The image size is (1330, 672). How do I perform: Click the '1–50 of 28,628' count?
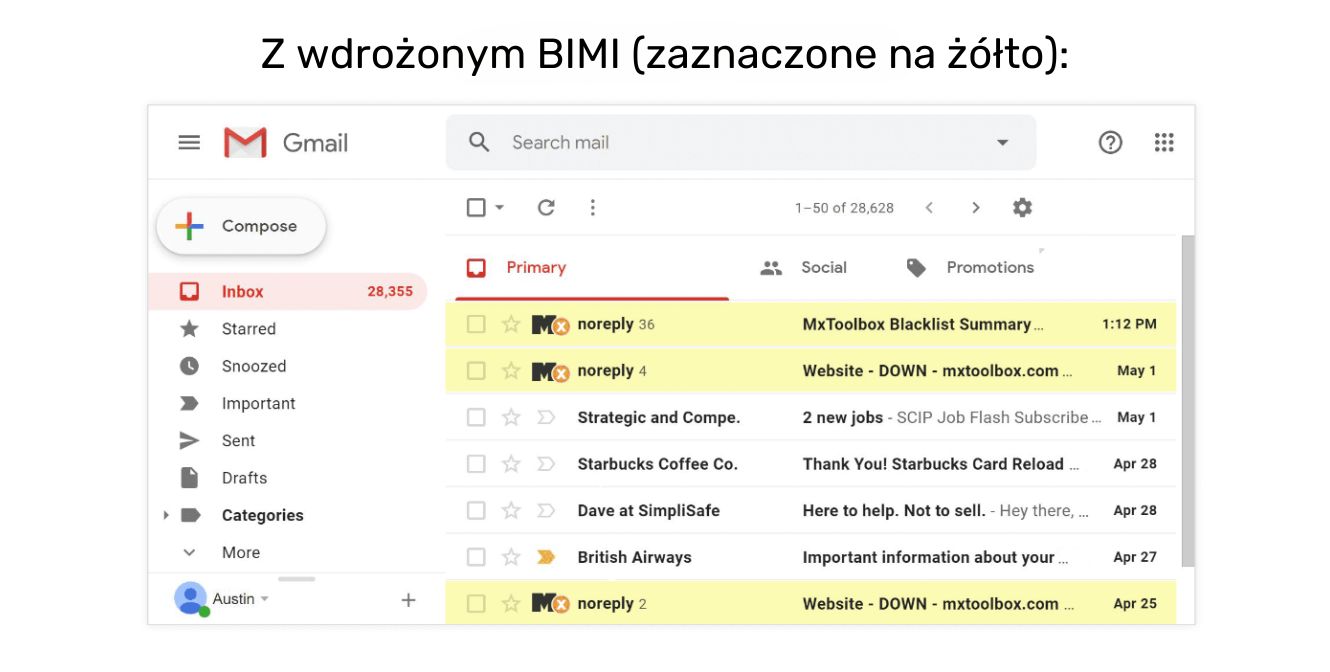[x=844, y=208]
